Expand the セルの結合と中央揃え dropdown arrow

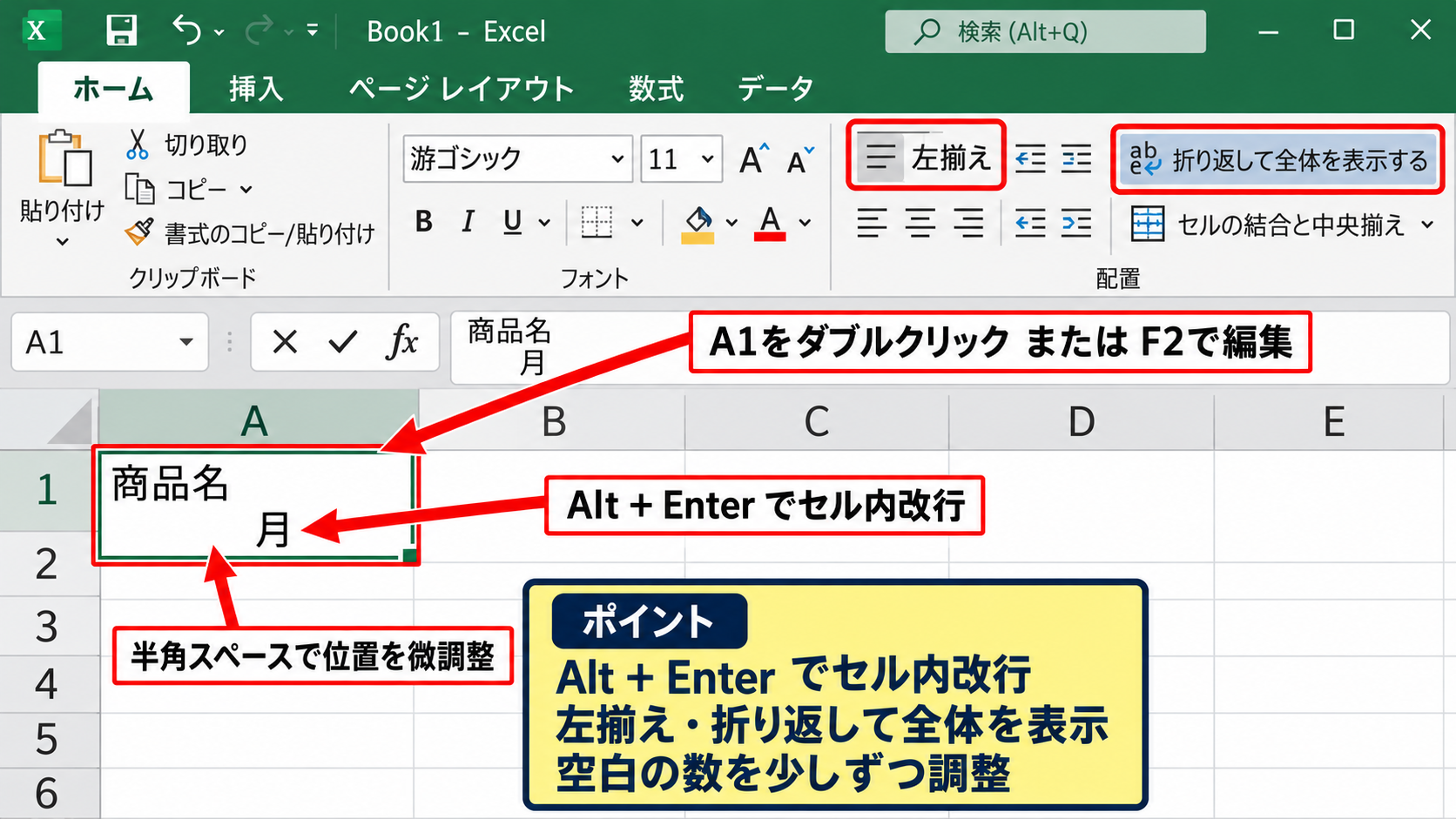coord(1427,225)
